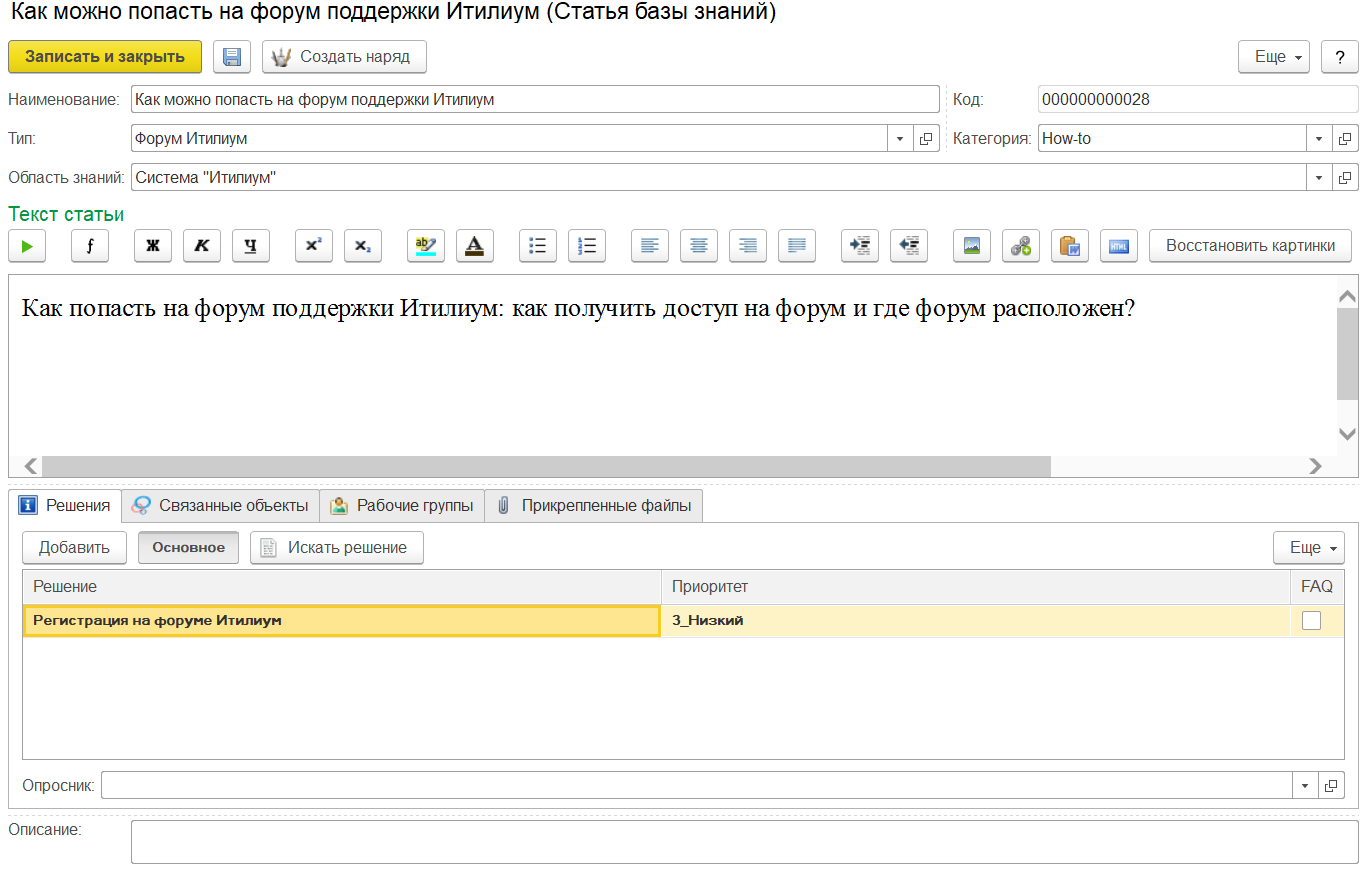Open the text highlight color picker
Image resolution: width=1368 pixels, height=872 pixels.
point(426,246)
